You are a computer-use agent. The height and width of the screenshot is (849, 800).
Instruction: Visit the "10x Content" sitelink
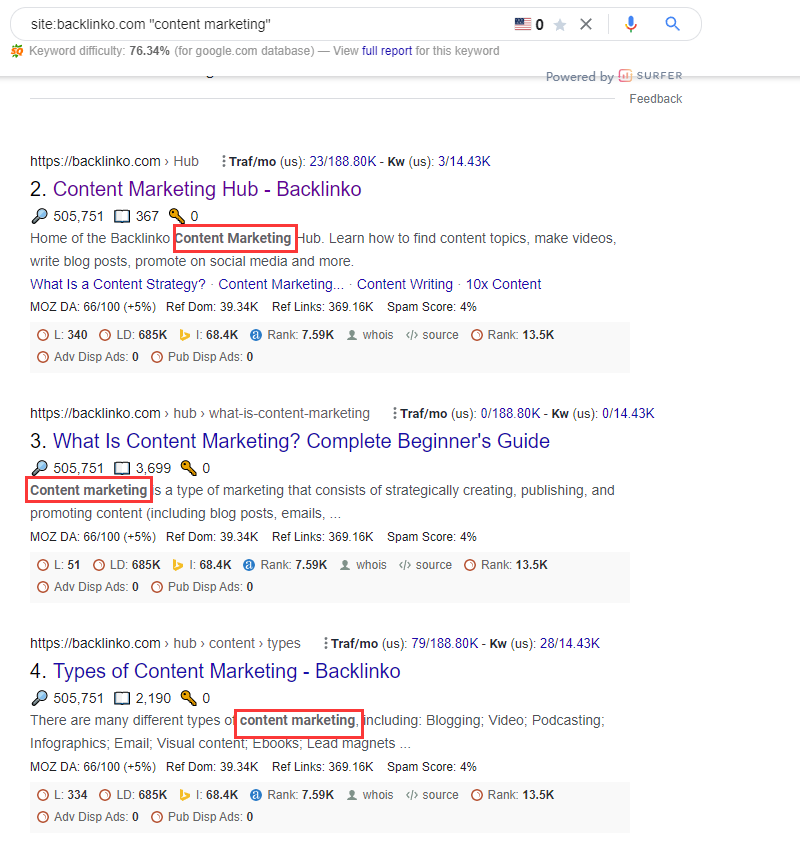503,284
